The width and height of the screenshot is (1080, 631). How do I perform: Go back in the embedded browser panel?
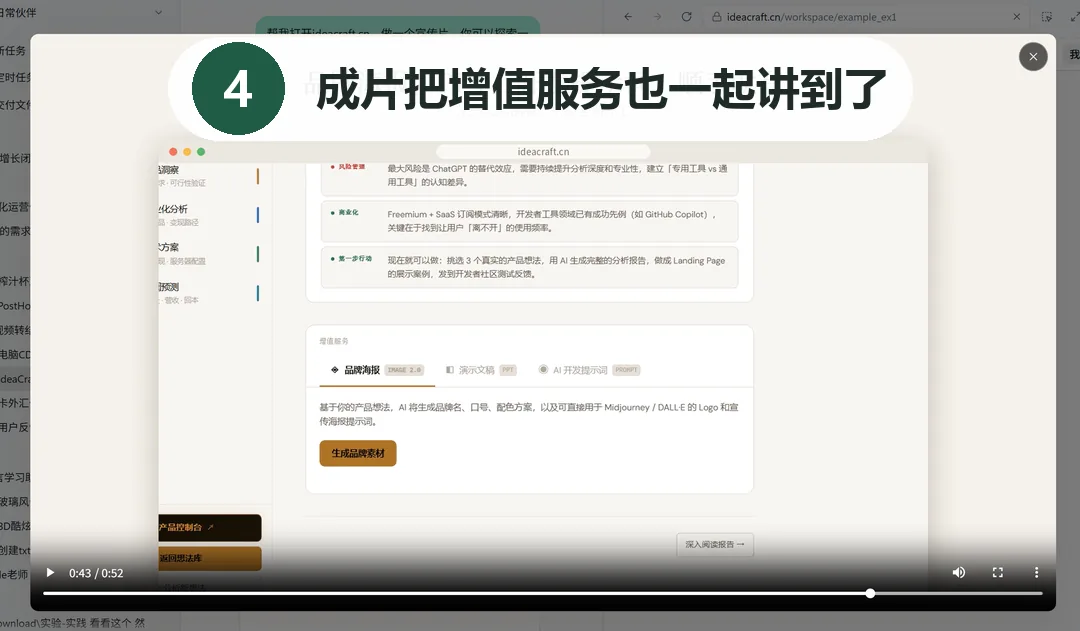pos(627,17)
